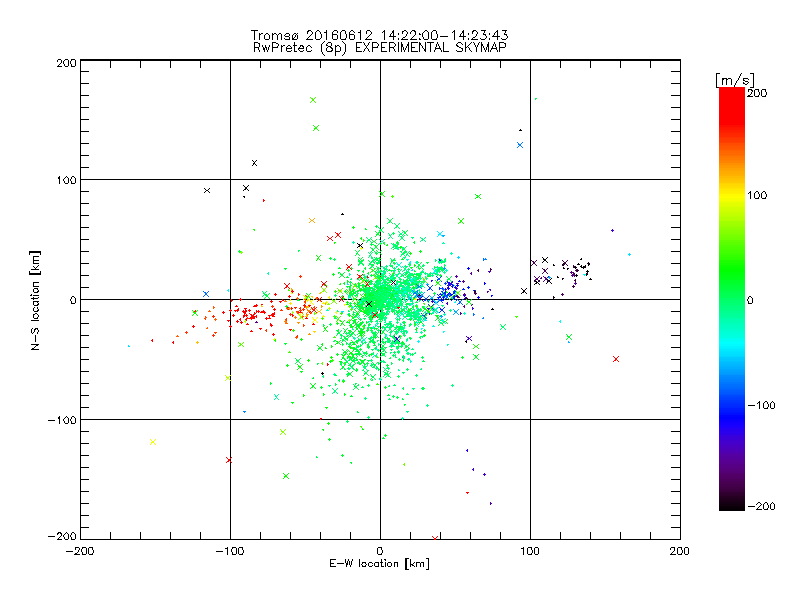Click the green middle of the velocity colorbar
800x600 pixels.
[732, 286]
